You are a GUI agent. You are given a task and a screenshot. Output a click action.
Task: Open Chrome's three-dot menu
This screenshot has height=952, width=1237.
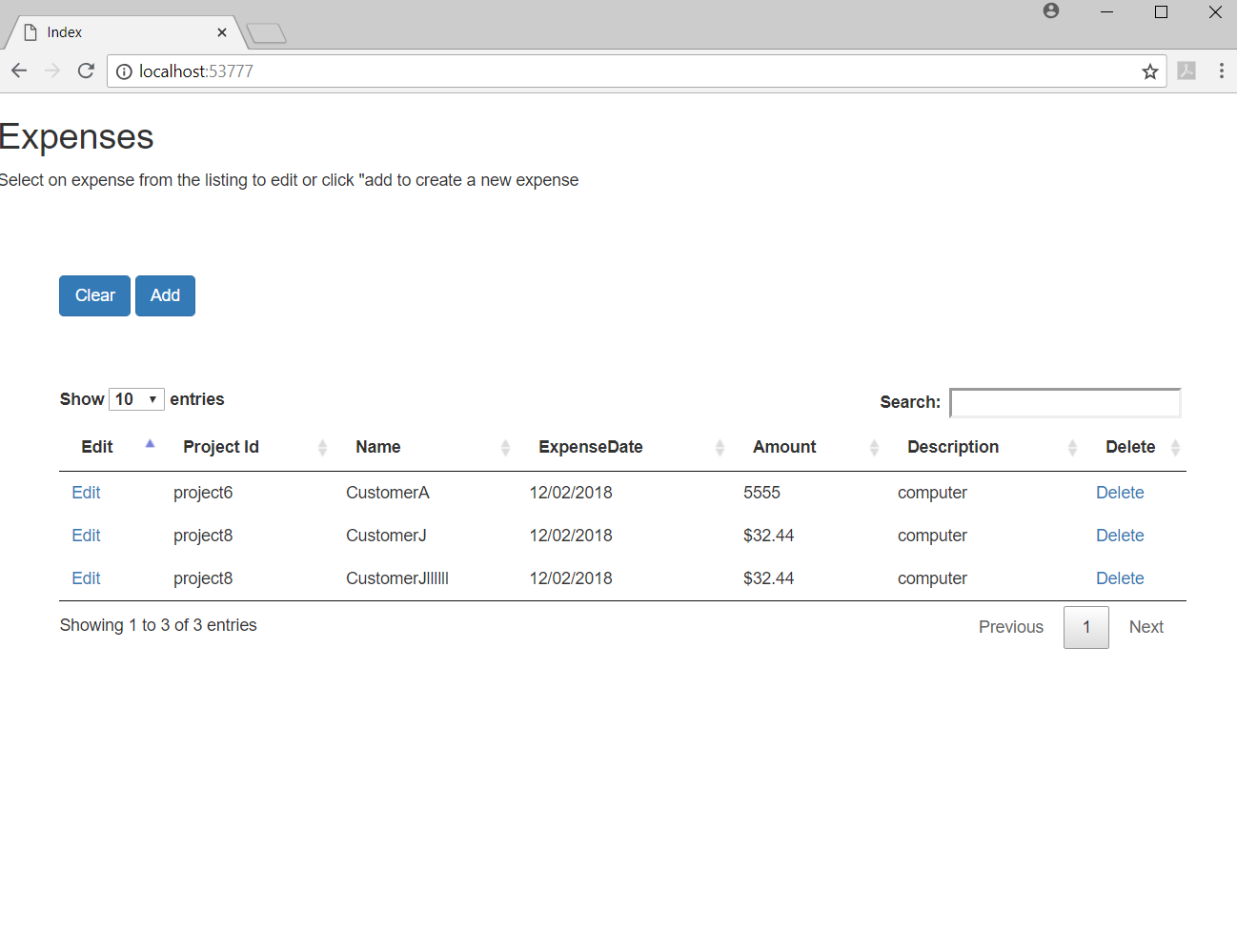(x=1221, y=71)
